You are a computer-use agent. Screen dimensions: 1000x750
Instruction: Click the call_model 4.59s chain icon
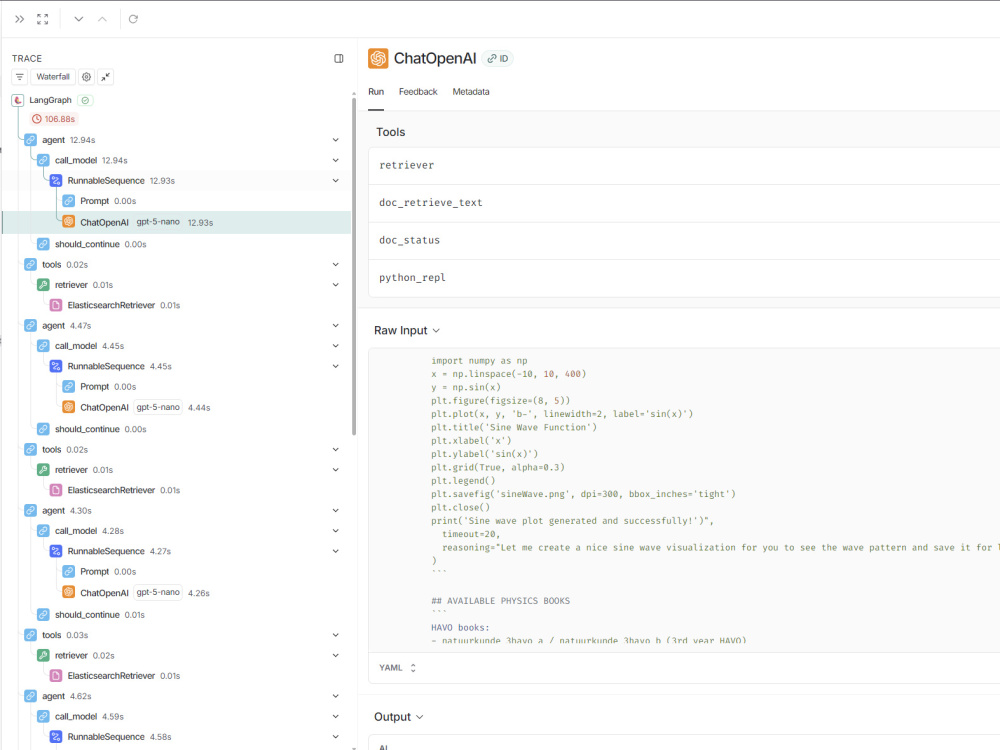[x=43, y=716]
